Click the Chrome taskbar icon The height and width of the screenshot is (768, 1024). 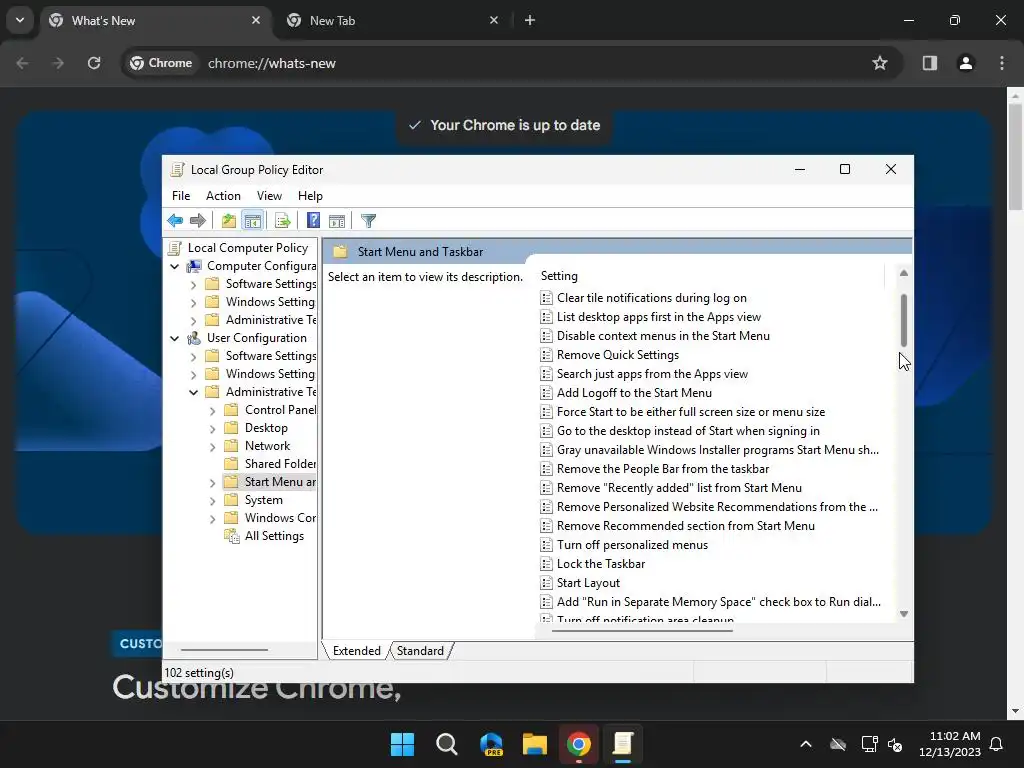[579, 744]
